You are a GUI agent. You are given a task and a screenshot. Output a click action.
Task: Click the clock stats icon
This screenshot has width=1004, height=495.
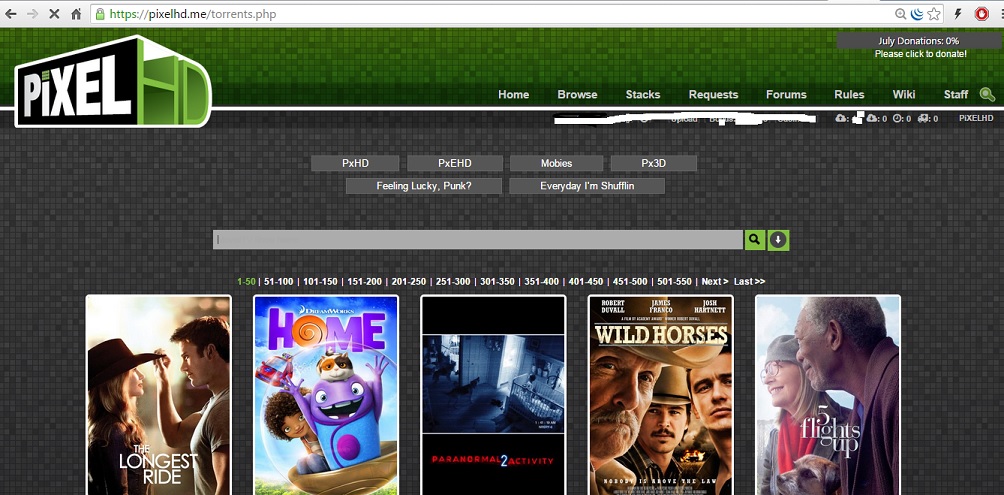pos(898,118)
